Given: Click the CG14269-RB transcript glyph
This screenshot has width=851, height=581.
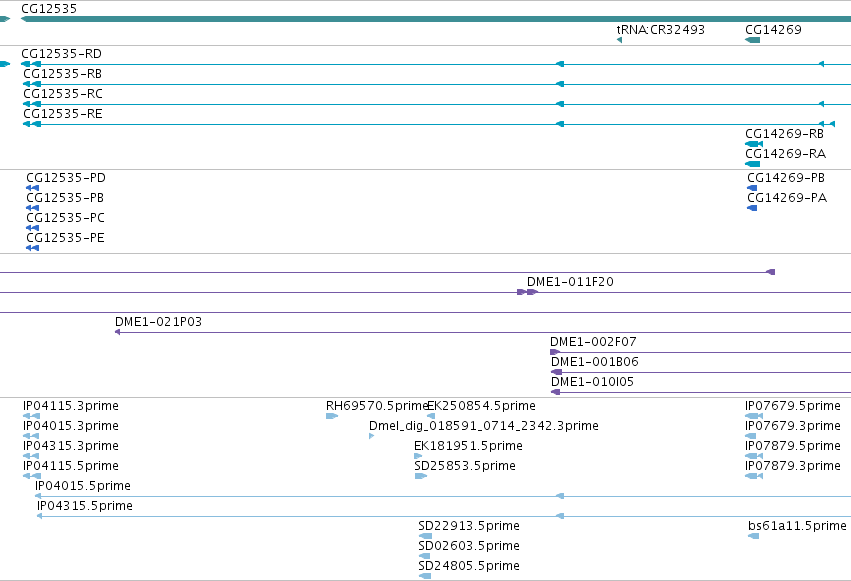Looking at the screenshot, I should (x=754, y=144).
